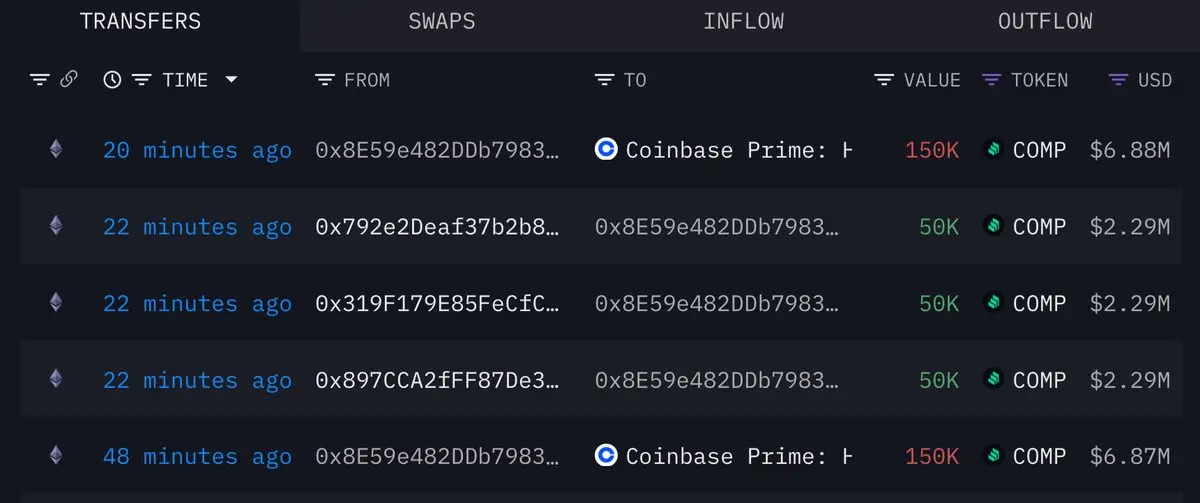
Task: Open the purple TOKEN filter icon
Action: 992,80
